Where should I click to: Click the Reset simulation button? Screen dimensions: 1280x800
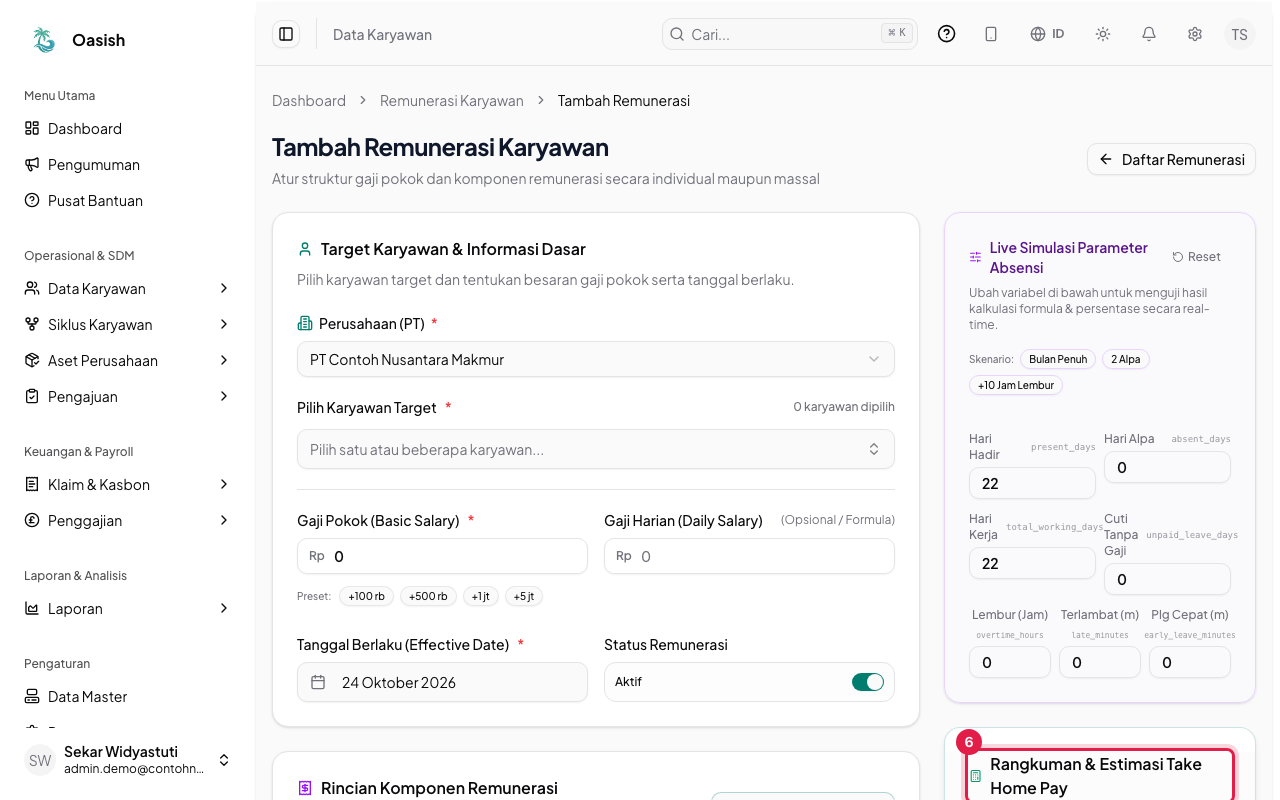(1197, 257)
